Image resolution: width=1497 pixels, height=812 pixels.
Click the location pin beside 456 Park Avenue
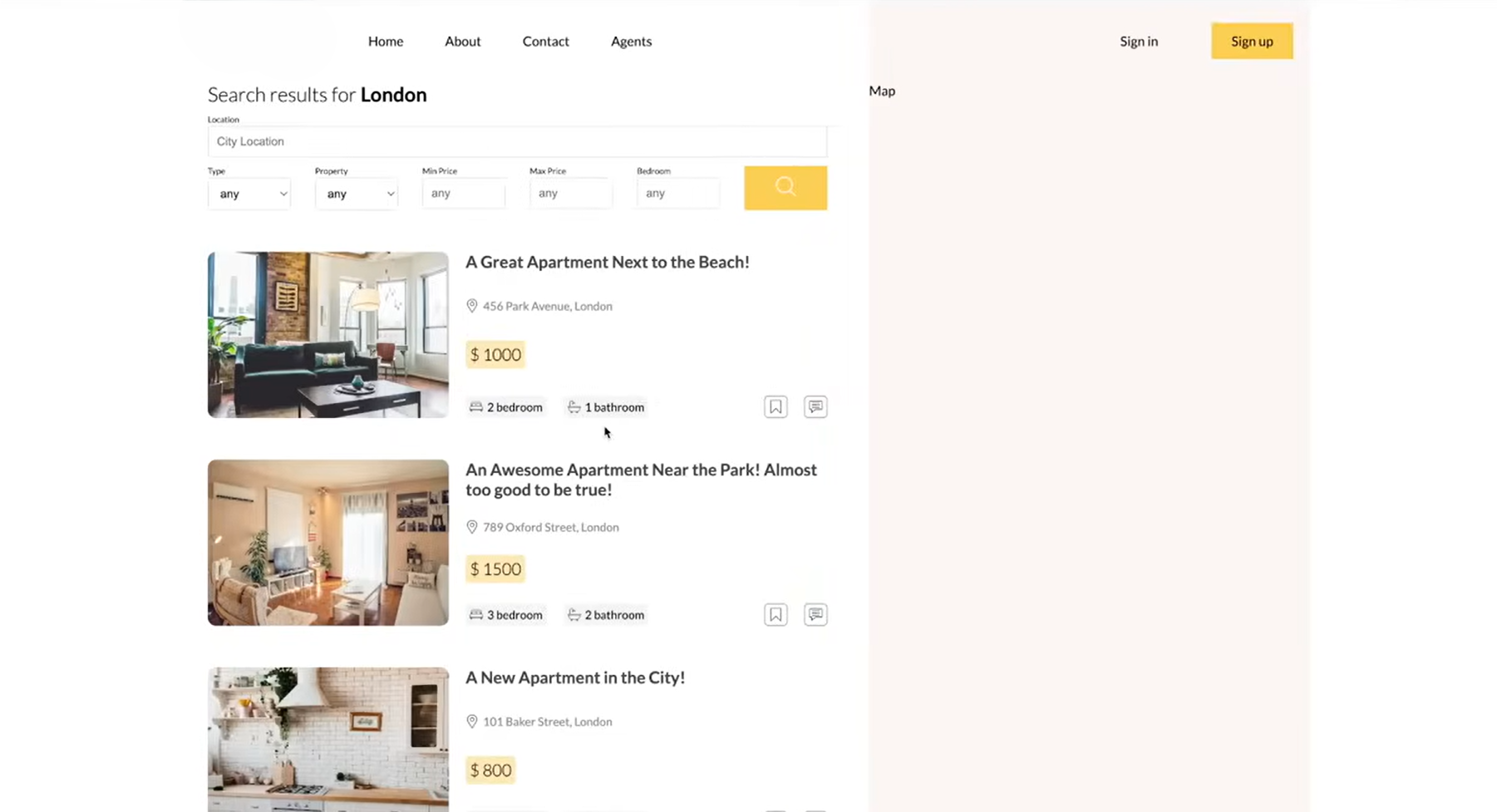(472, 306)
